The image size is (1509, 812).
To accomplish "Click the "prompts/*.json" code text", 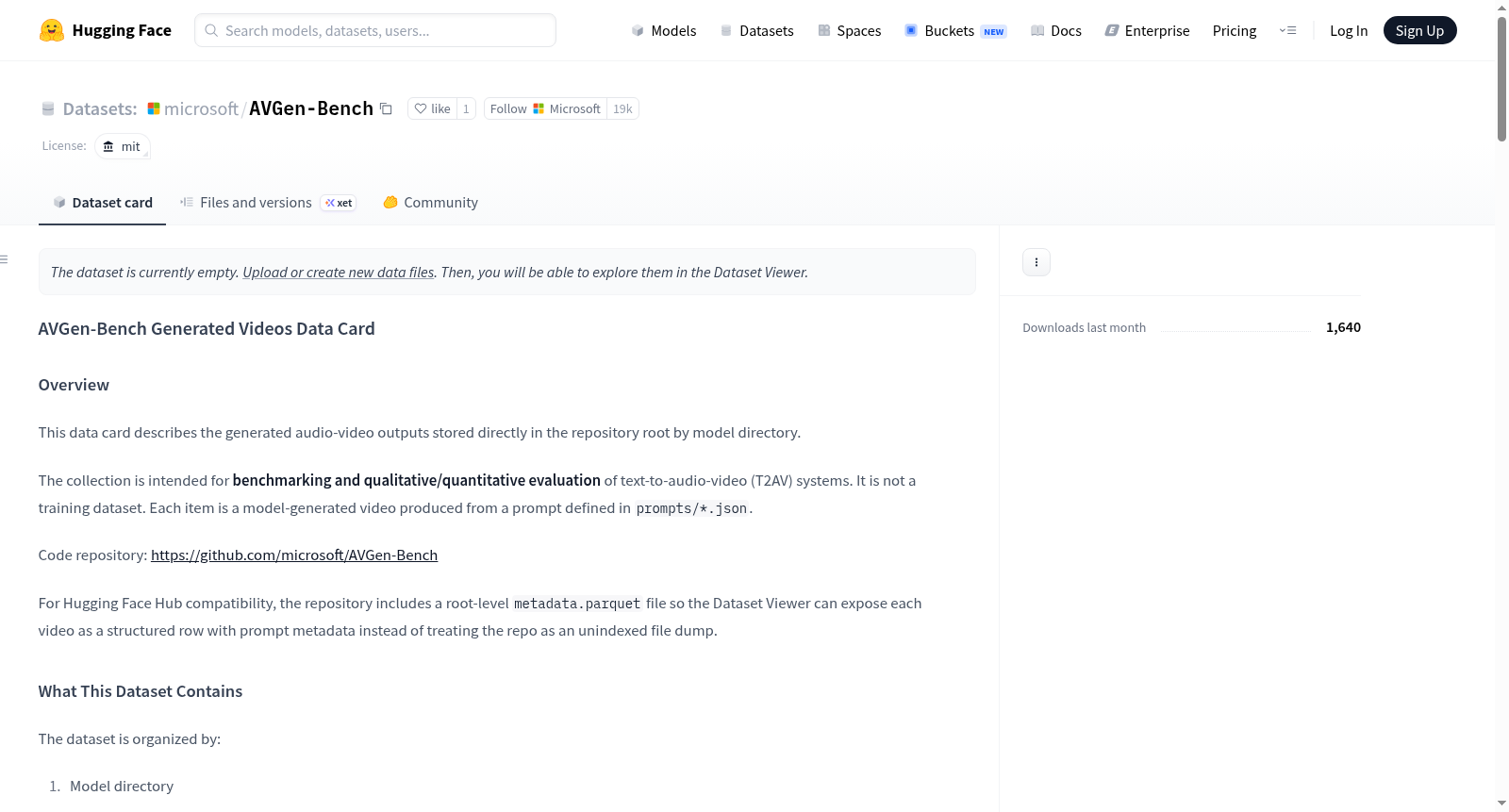I will click(691, 508).
